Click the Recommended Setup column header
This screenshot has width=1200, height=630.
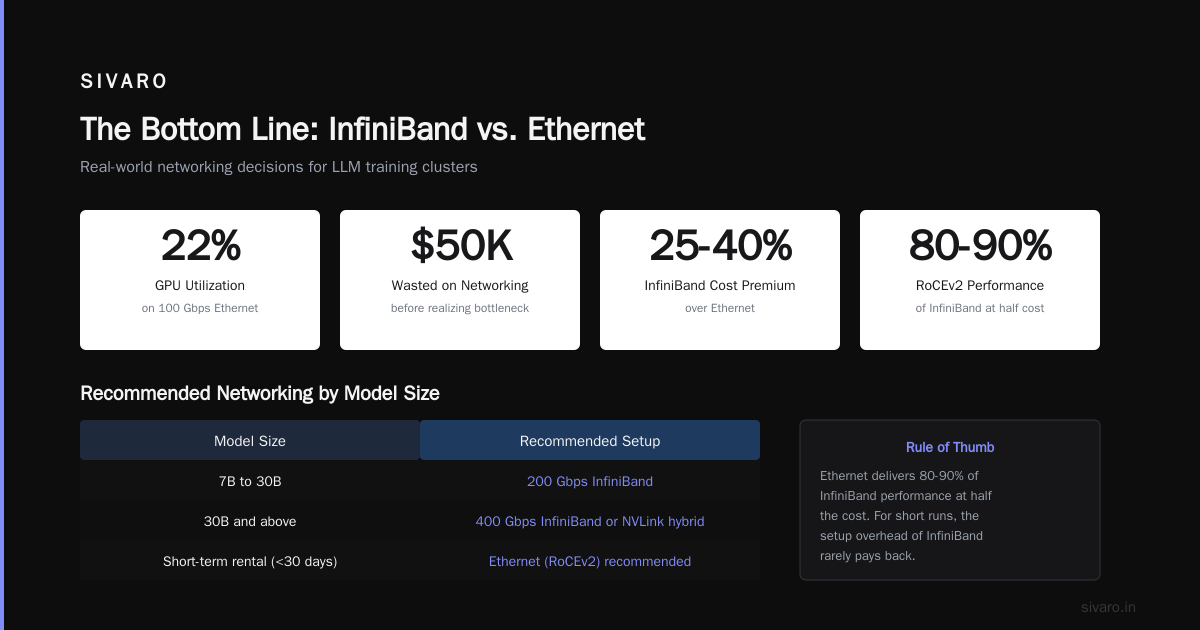(590, 440)
